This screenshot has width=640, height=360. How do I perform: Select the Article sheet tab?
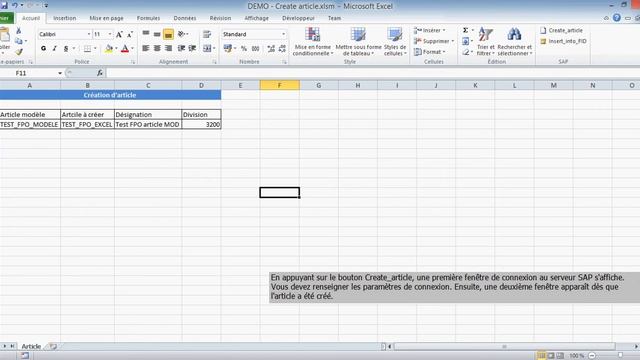coord(31,347)
